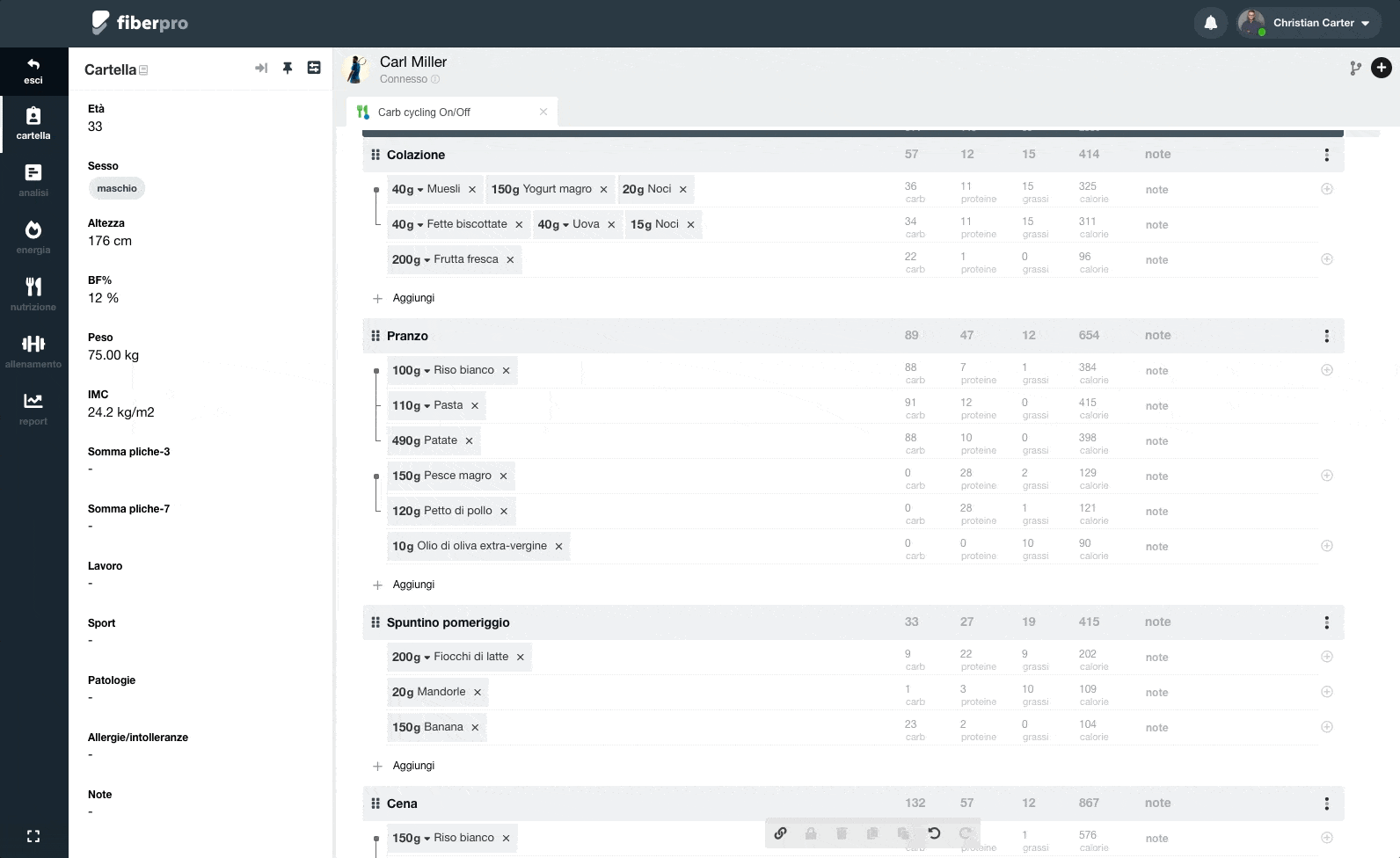Viewport: 1400px width, 858px height.
Task: Open the analisi sidebar section
Action: pos(33,180)
